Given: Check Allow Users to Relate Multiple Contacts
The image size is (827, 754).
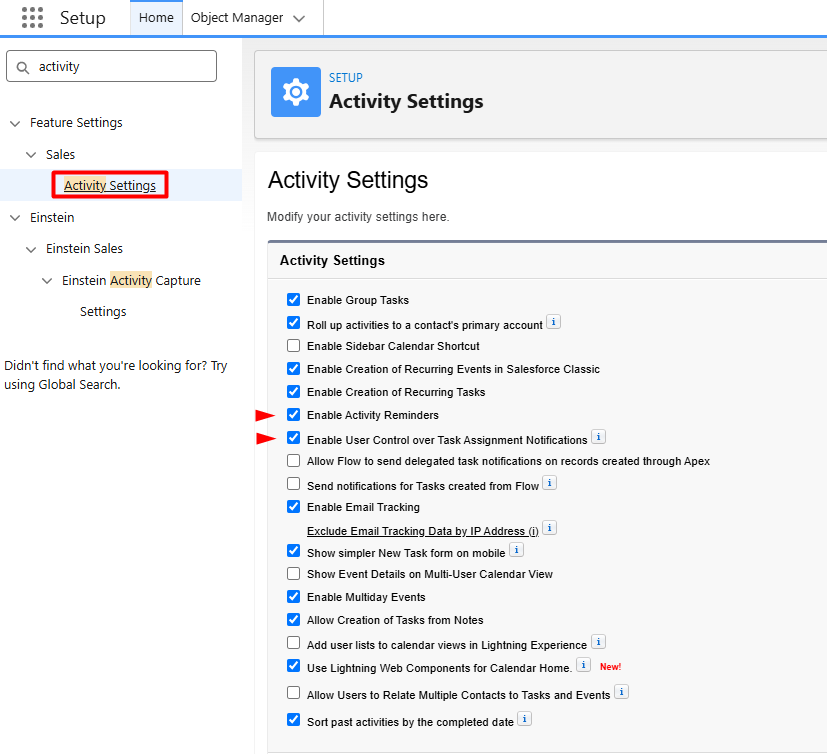Looking at the screenshot, I should tap(293, 692).
